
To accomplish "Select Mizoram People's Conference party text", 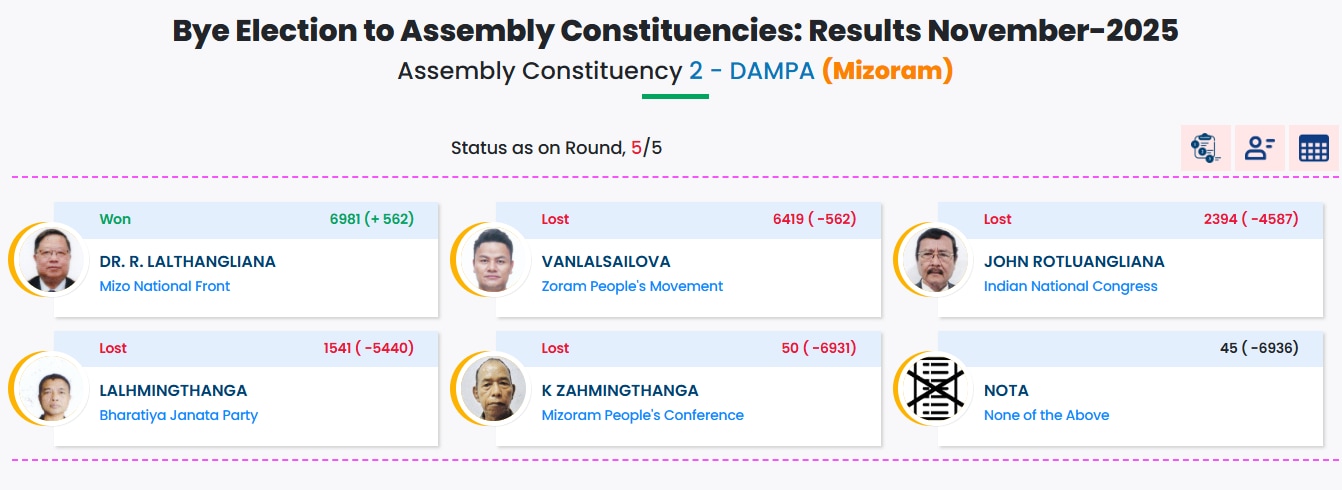I will pos(642,415).
